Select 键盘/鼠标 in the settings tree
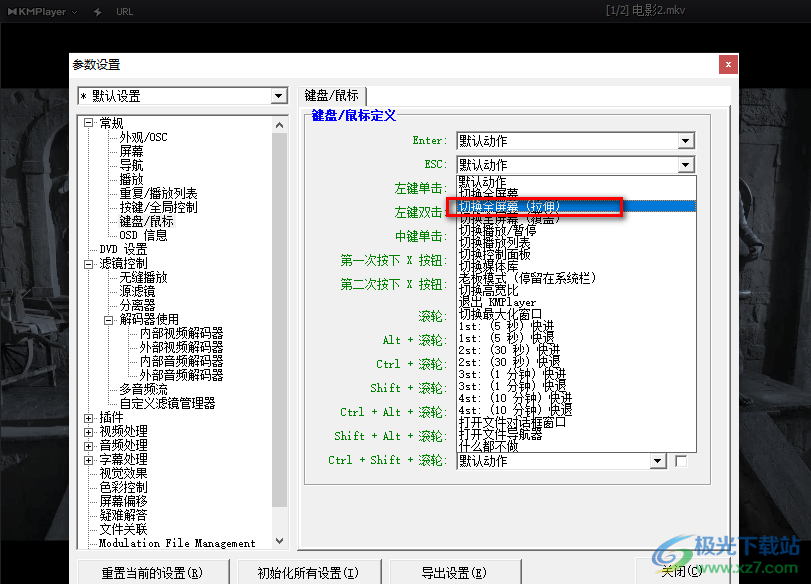 [x=147, y=221]
